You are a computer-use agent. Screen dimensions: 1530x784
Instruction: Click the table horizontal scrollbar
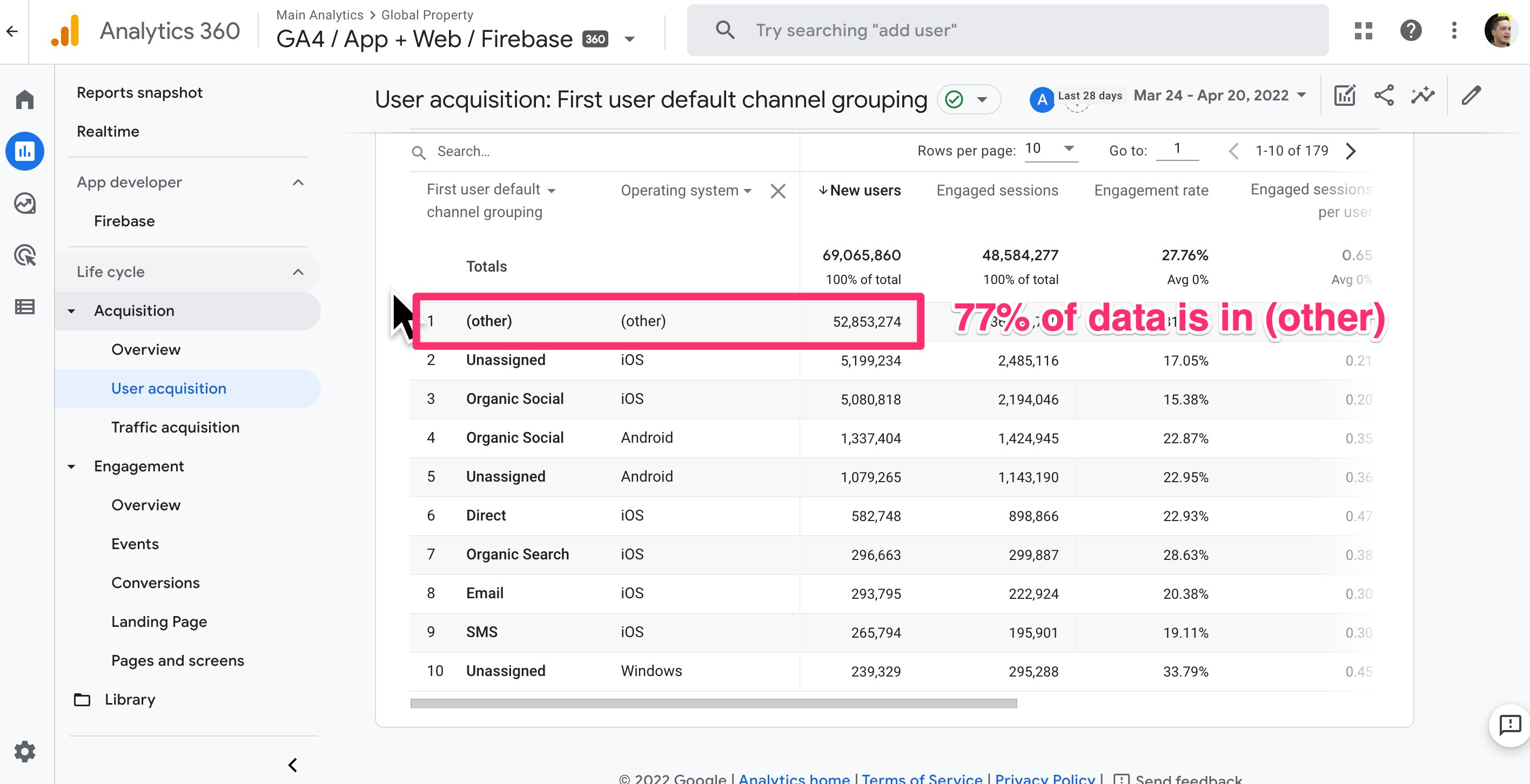coord(713,704)
